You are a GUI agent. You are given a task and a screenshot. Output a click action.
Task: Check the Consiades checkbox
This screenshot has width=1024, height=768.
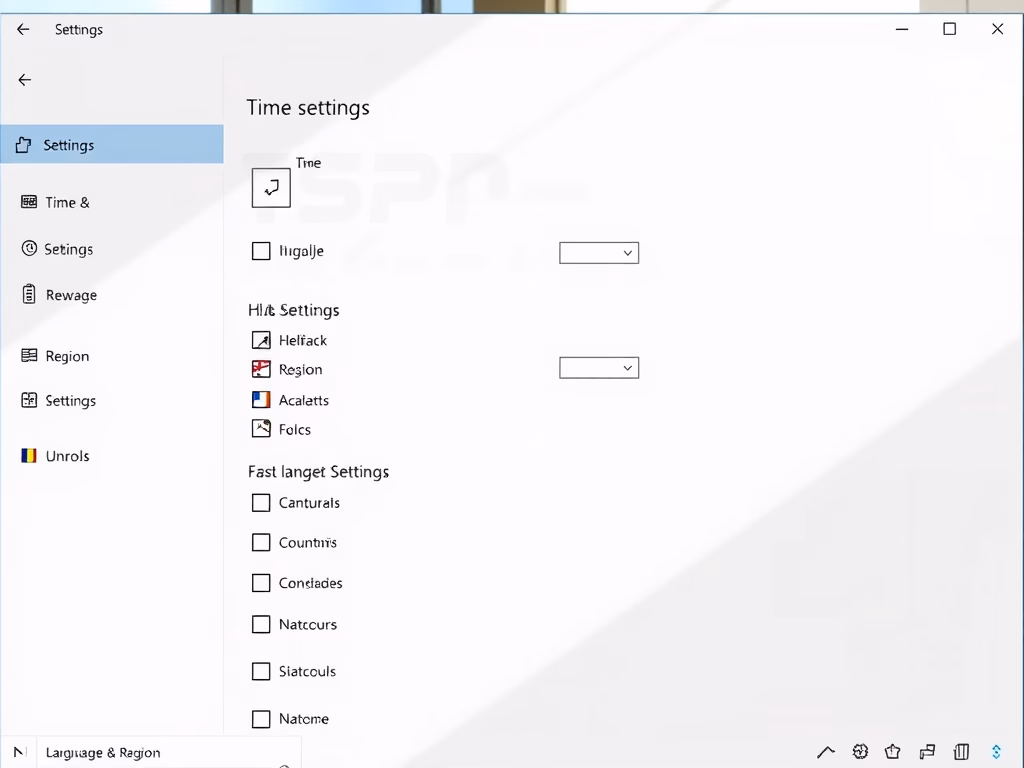[261, 583]
